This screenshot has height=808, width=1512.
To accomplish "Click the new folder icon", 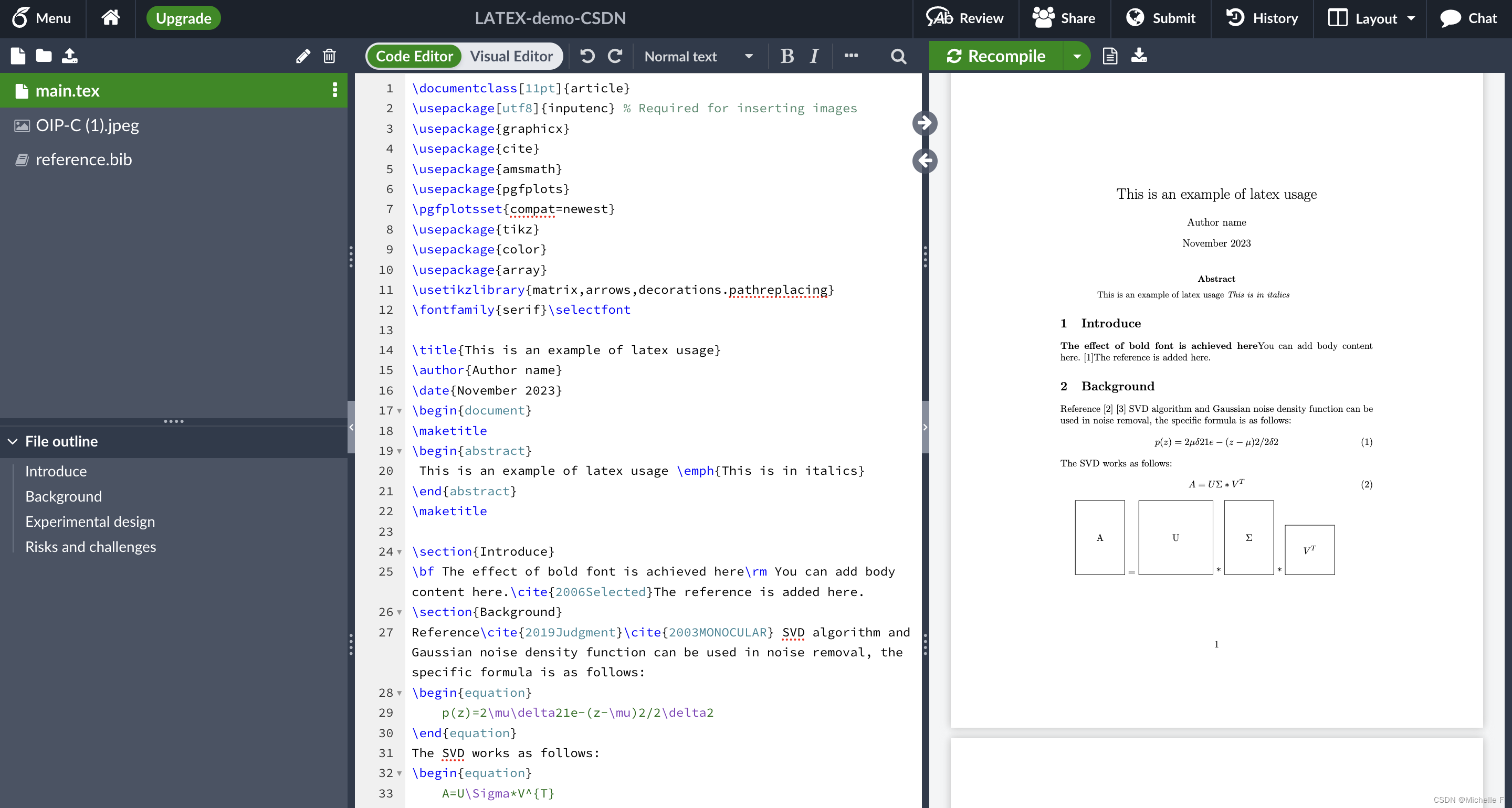I will [x=44, y=56].
